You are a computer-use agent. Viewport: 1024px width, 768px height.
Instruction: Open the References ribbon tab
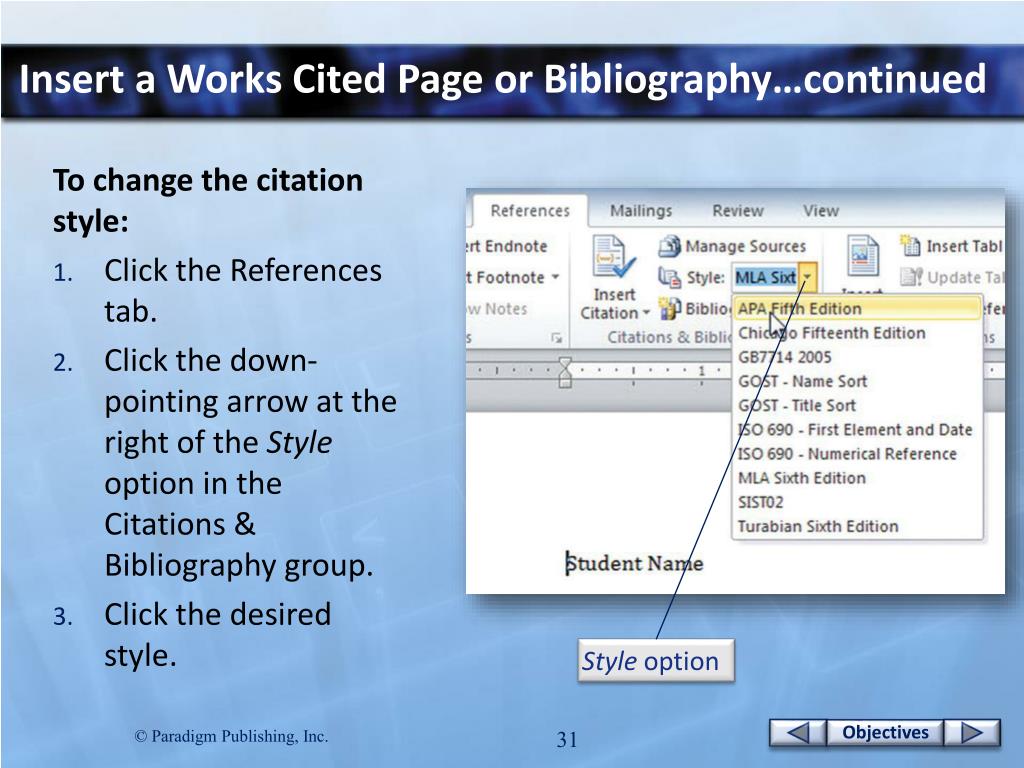[530, 211]
